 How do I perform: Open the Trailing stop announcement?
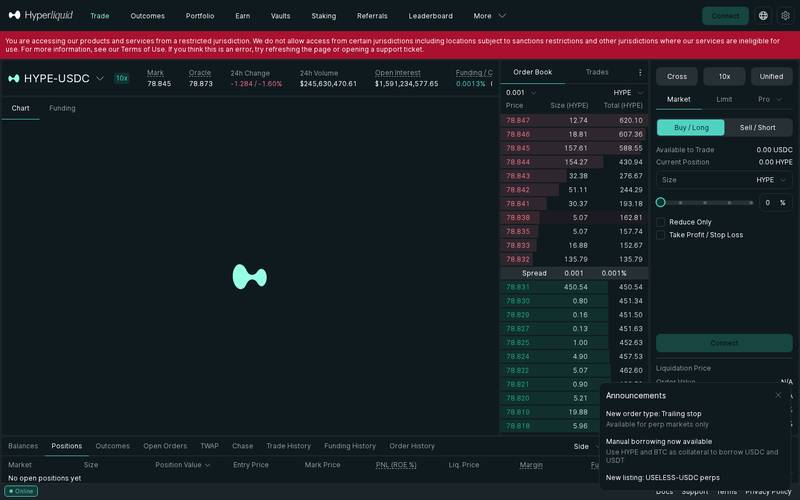tap(653, 414)
